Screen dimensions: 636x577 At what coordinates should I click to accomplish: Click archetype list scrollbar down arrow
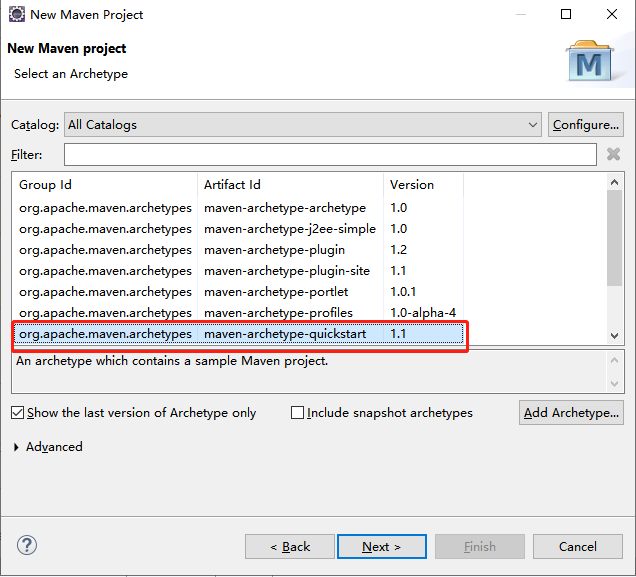(x=615, y=336)
